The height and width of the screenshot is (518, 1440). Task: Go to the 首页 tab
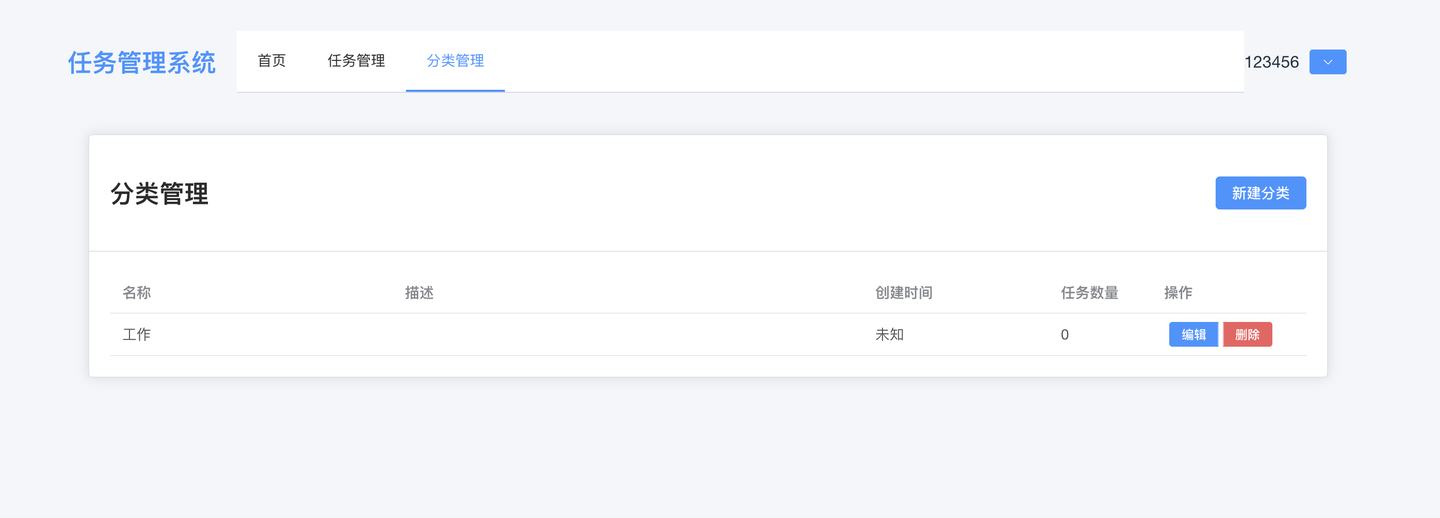(271, 61)
